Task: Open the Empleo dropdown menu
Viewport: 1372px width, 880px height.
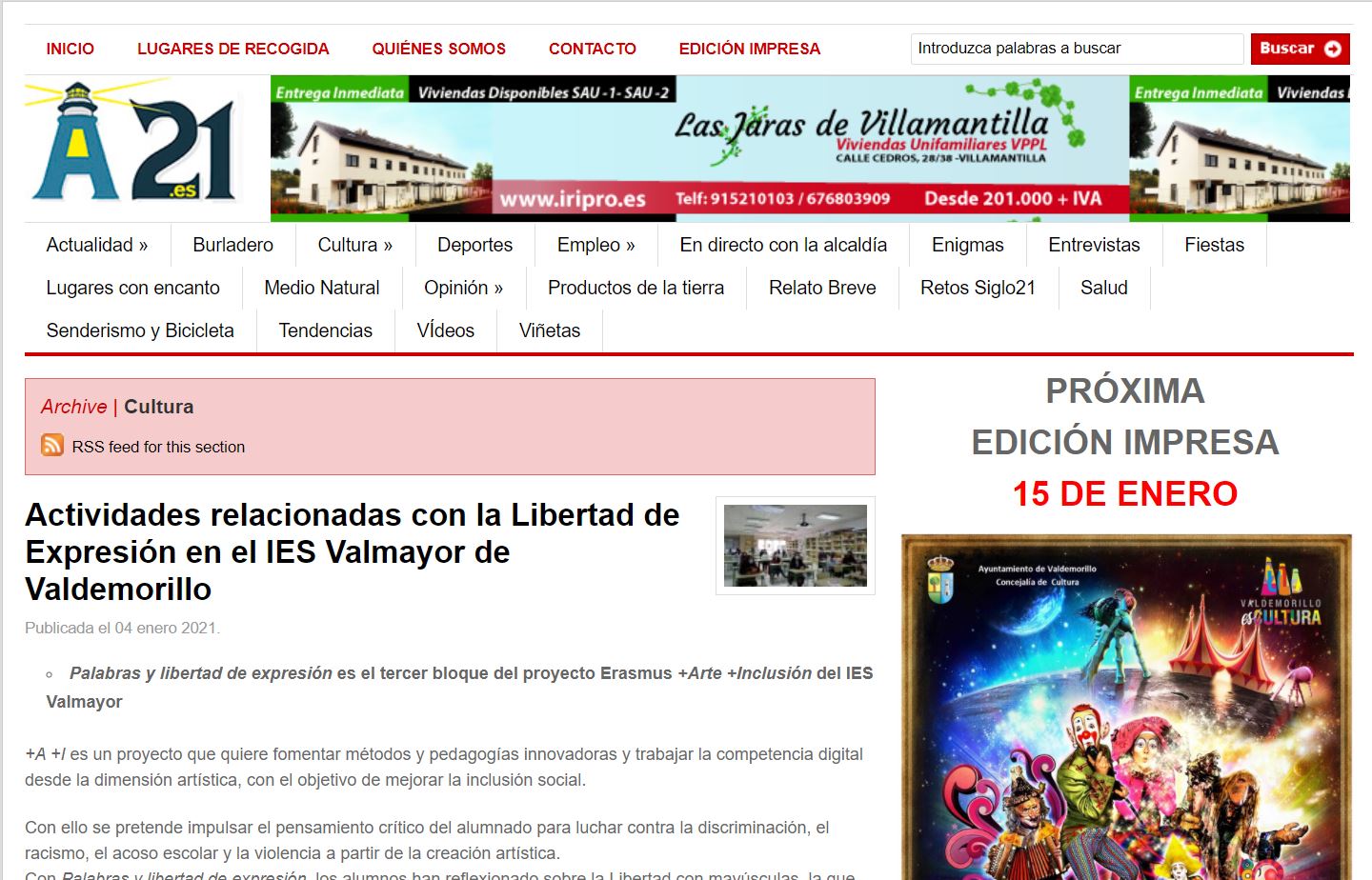Action: click(x=595, y=246)
